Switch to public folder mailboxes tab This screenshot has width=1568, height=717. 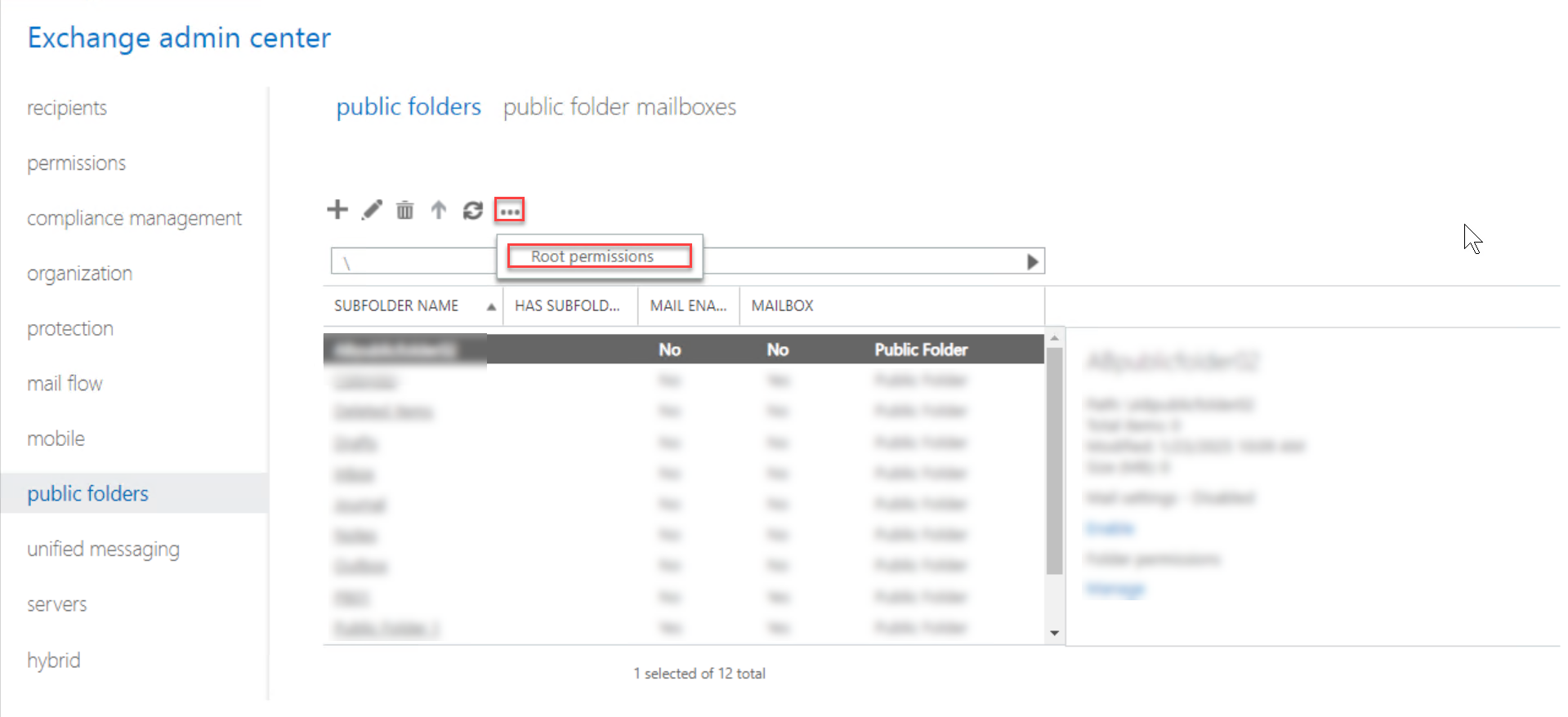619,107
